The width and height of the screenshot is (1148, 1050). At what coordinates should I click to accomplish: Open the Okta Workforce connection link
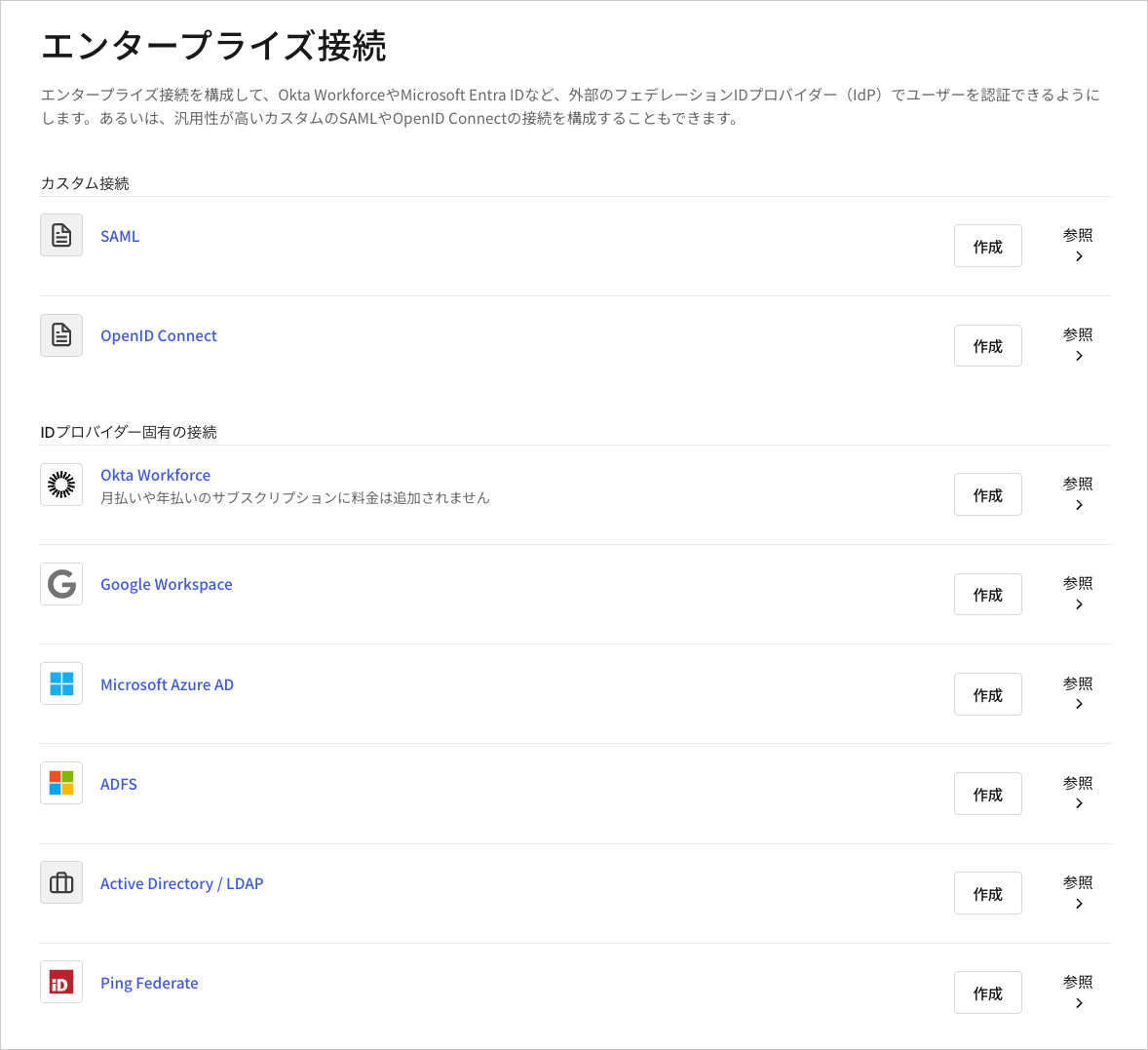pos(155,475)
